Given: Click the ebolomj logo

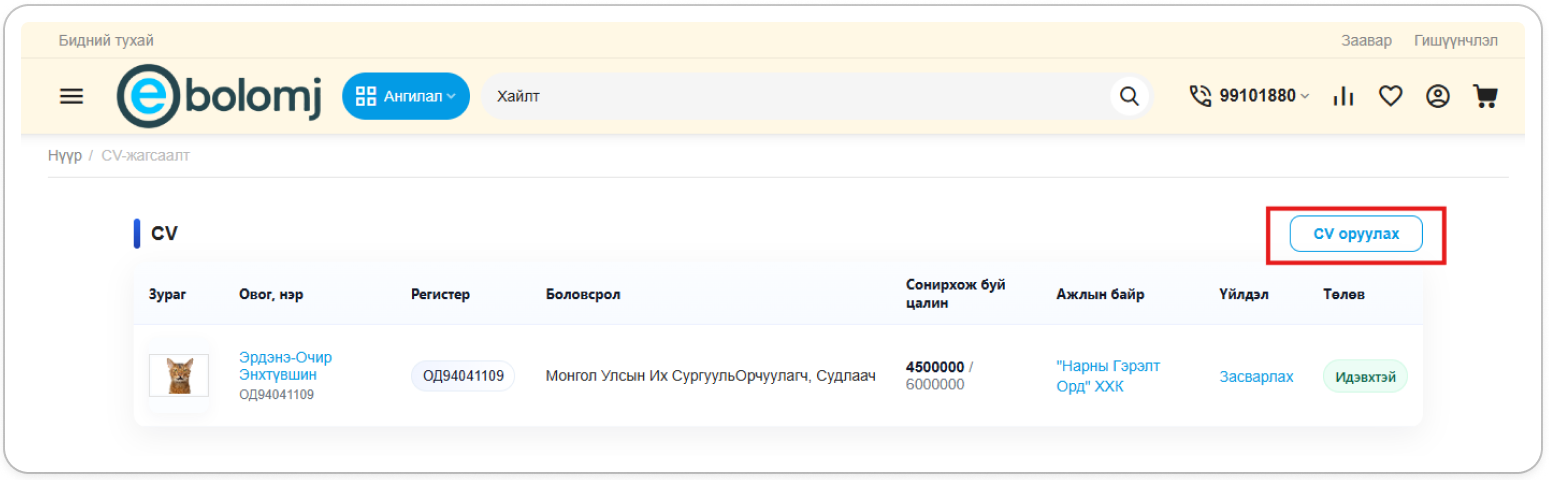Looking at the screenshot, I should point(219,96).
